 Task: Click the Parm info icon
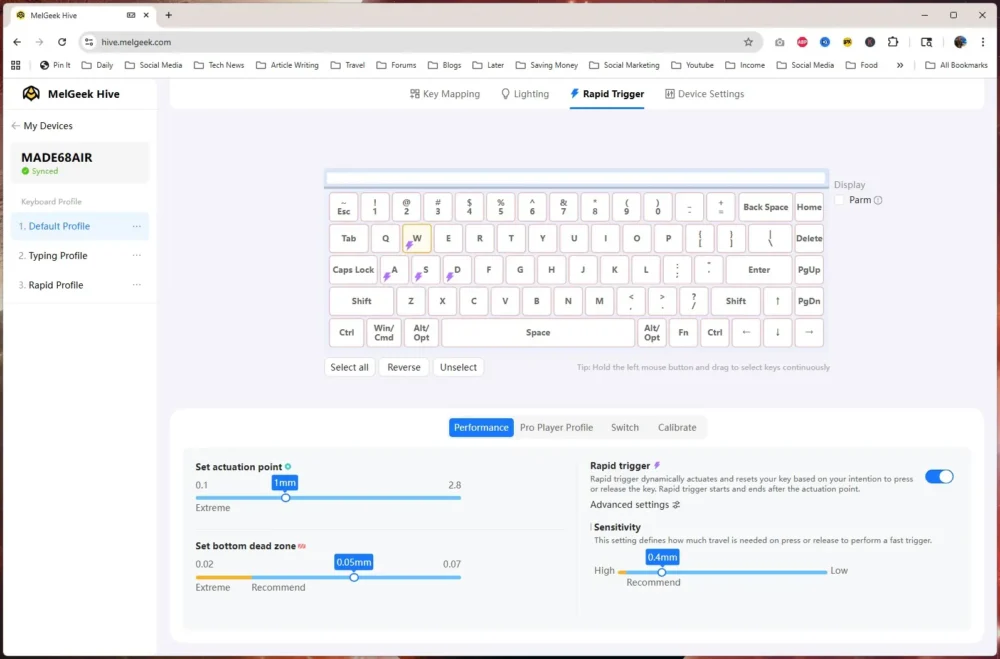point(878,200)
